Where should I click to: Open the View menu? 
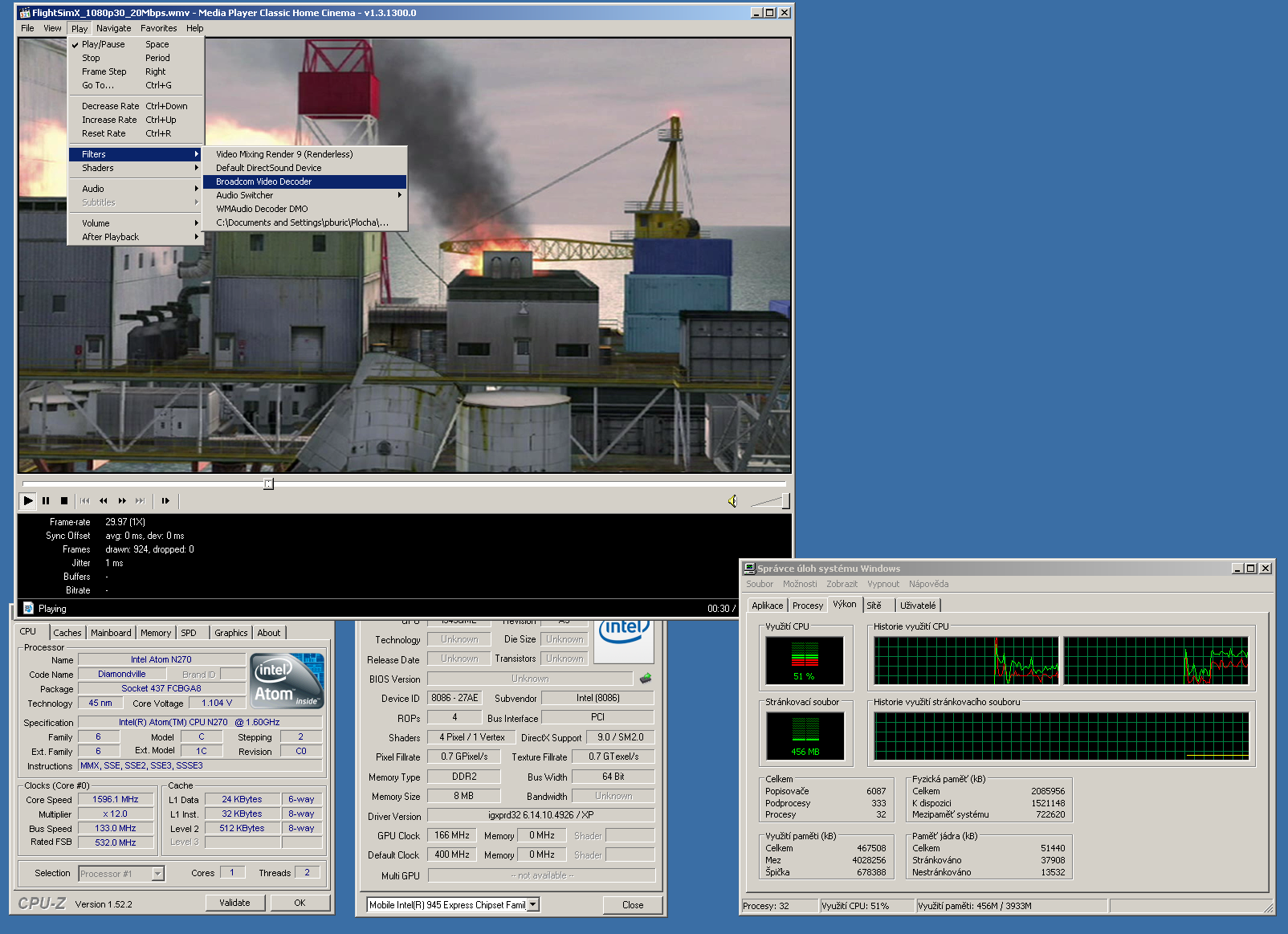[52, 28]
